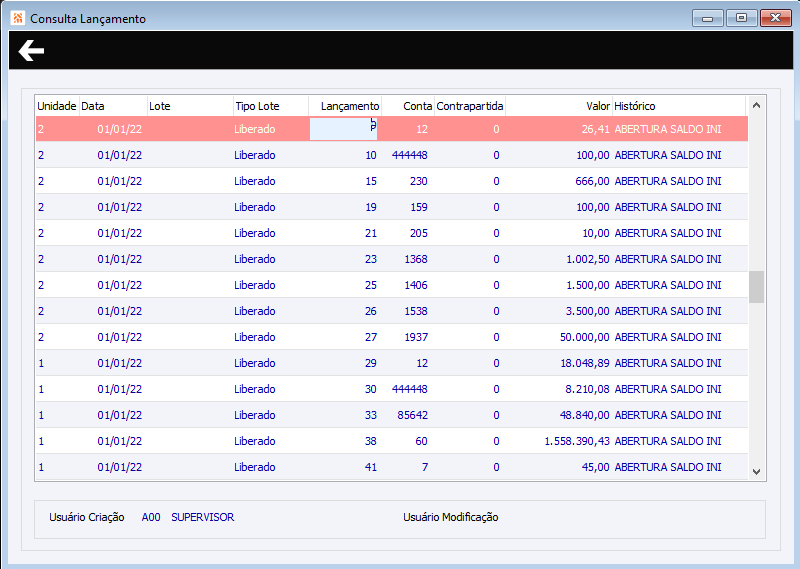Maximize the Consulta Lançamento window
Screen dimensions: 800x569
tap(741, 18)
